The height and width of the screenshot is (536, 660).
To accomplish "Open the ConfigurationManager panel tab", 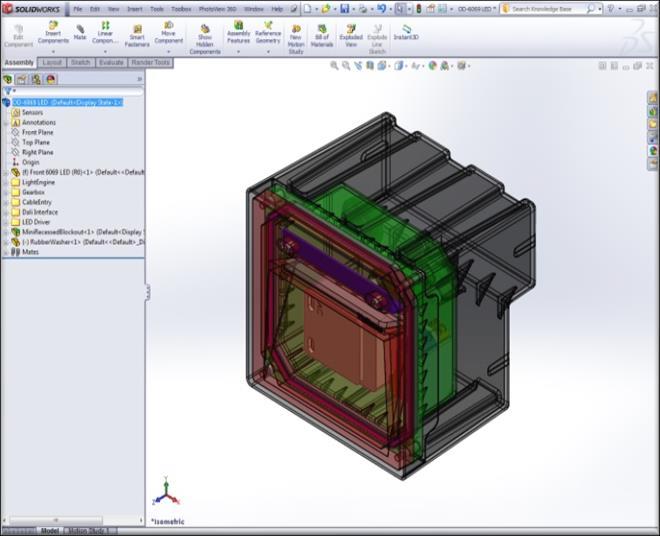I will (x=36, y=79).
